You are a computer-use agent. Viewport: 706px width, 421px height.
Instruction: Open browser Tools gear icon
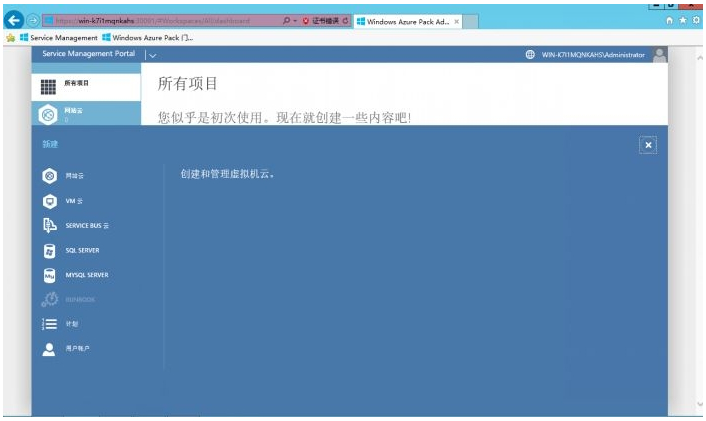697,20
